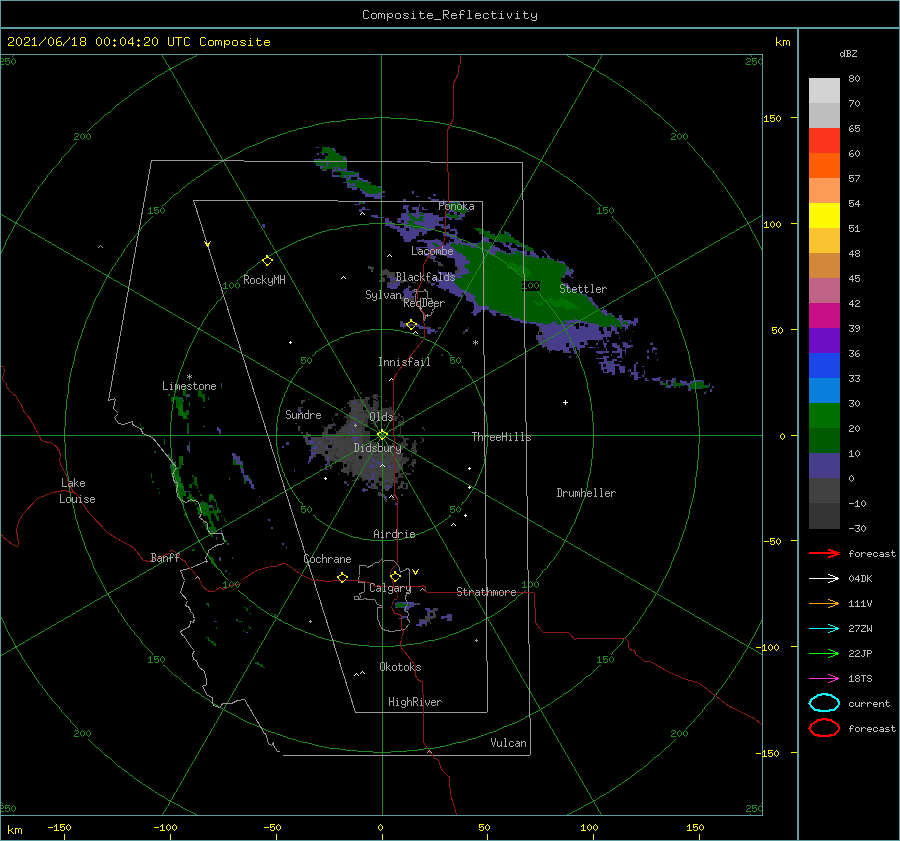900x841 pixels.
Task: Click the 2021/06/18 UTC Composite timestamp
Action: [x=138, y=42]
